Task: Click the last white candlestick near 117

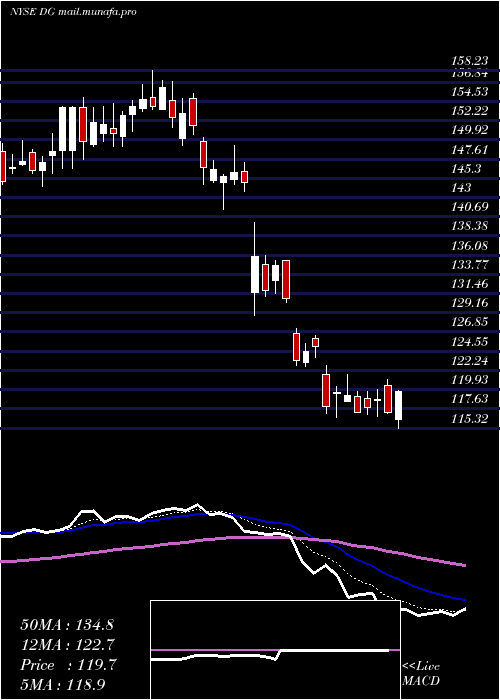Action: tap(398, 405)
